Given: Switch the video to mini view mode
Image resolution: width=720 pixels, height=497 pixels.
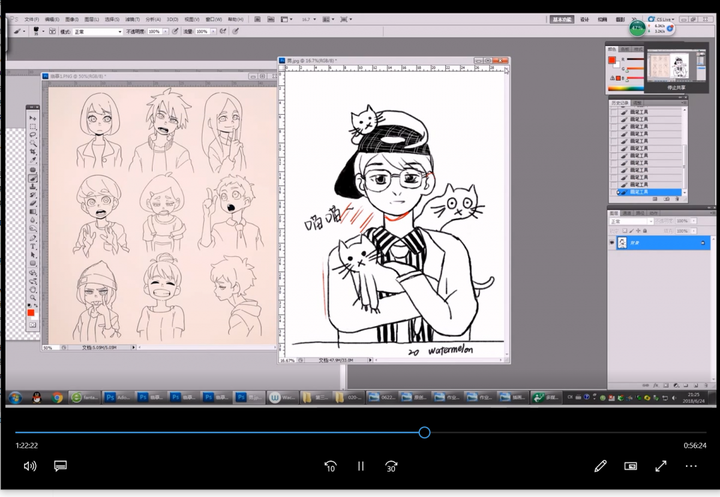Looking at the screenshot, I should (x=630, y=466).
